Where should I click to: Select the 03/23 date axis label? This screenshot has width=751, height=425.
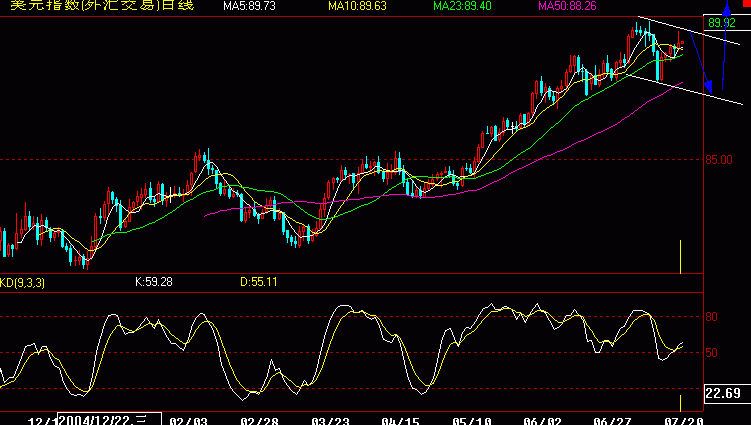tap(330, 421)
